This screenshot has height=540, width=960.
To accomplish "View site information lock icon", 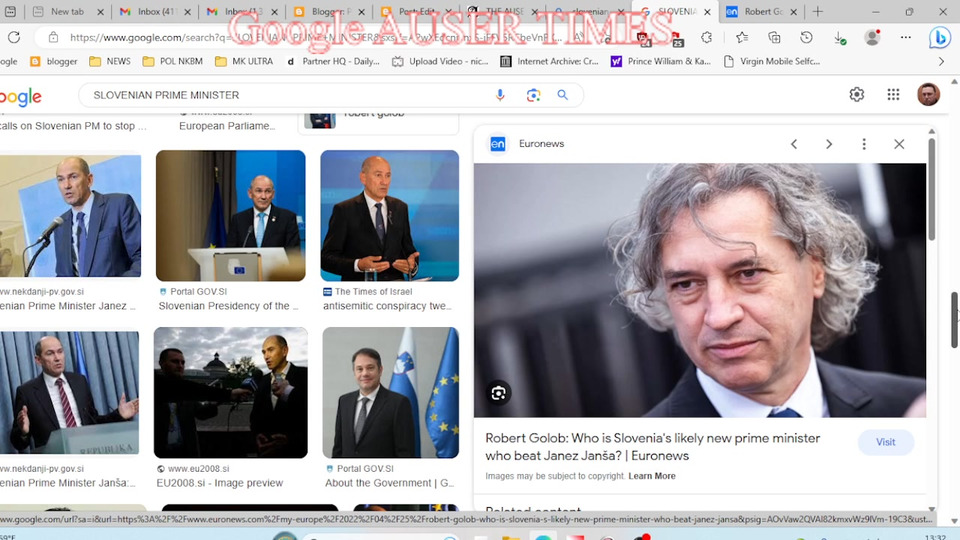I will tap(53, 37).
